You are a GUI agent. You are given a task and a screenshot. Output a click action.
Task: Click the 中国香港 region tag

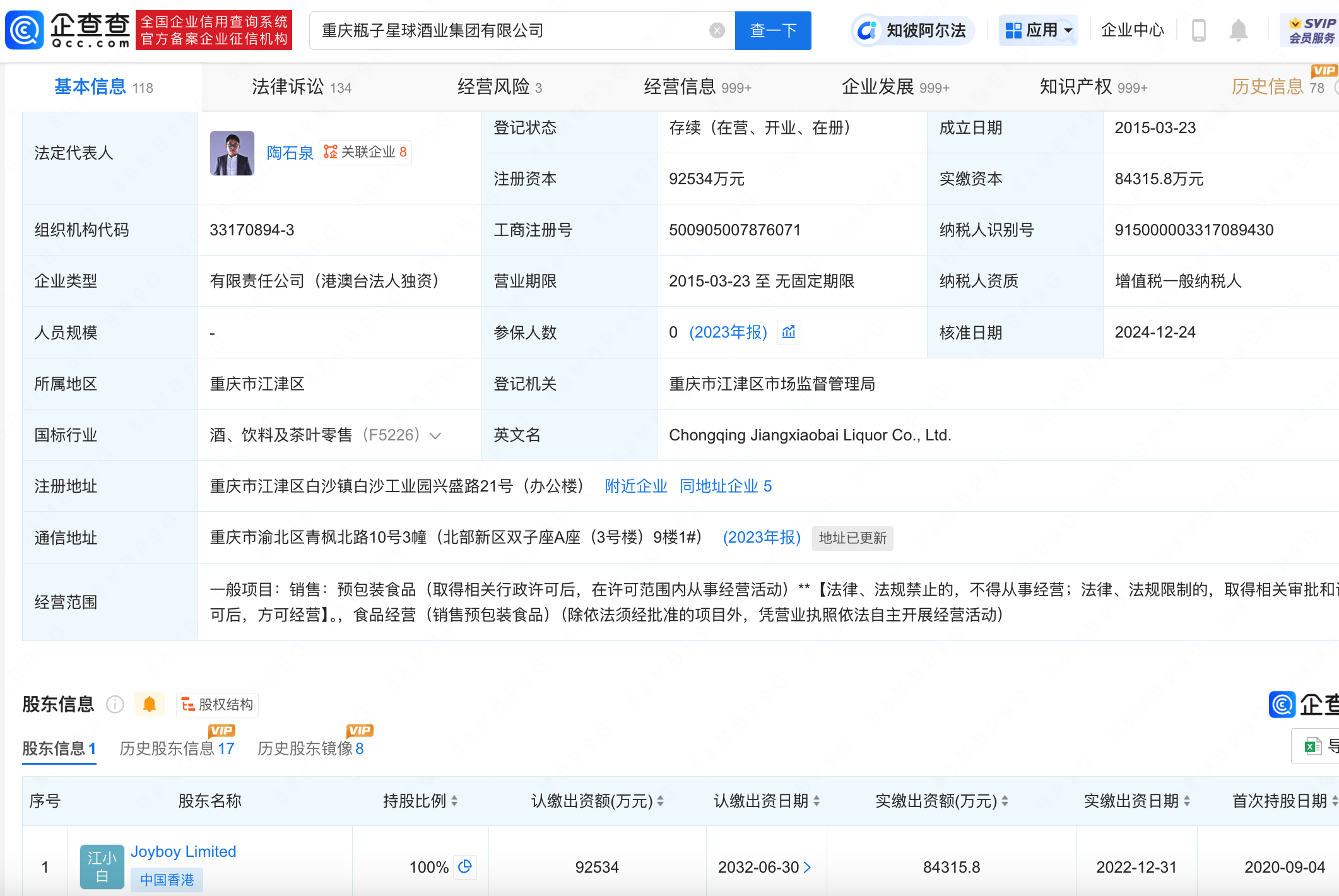coord(167,880)
